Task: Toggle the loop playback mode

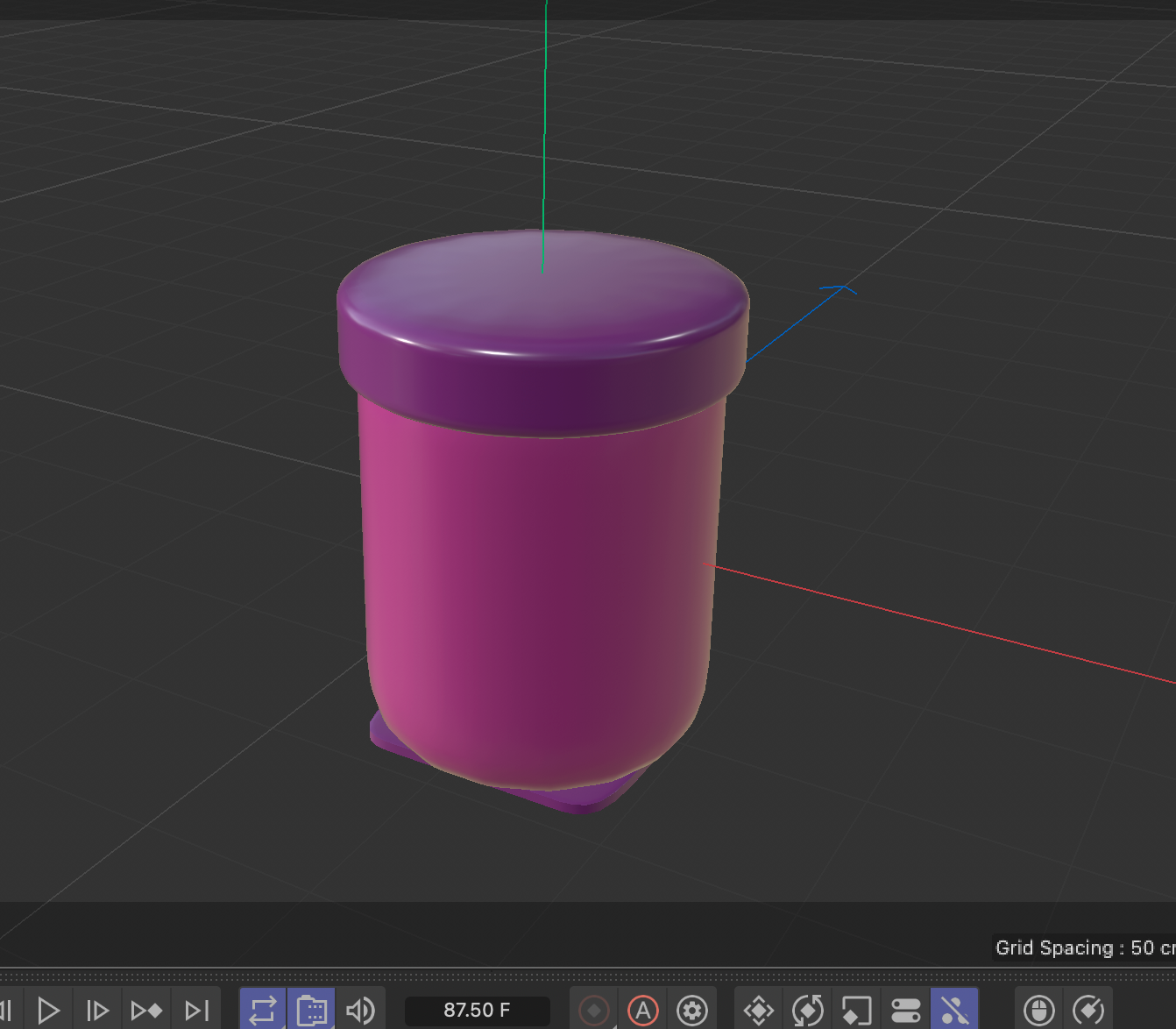Action: pyautogui.click(x=262, y=1011)
